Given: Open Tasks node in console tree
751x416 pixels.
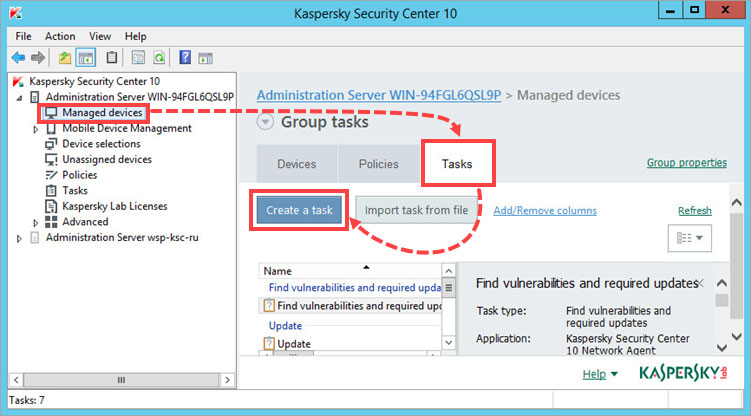Looking at the screenshot, I should [75, 191].
